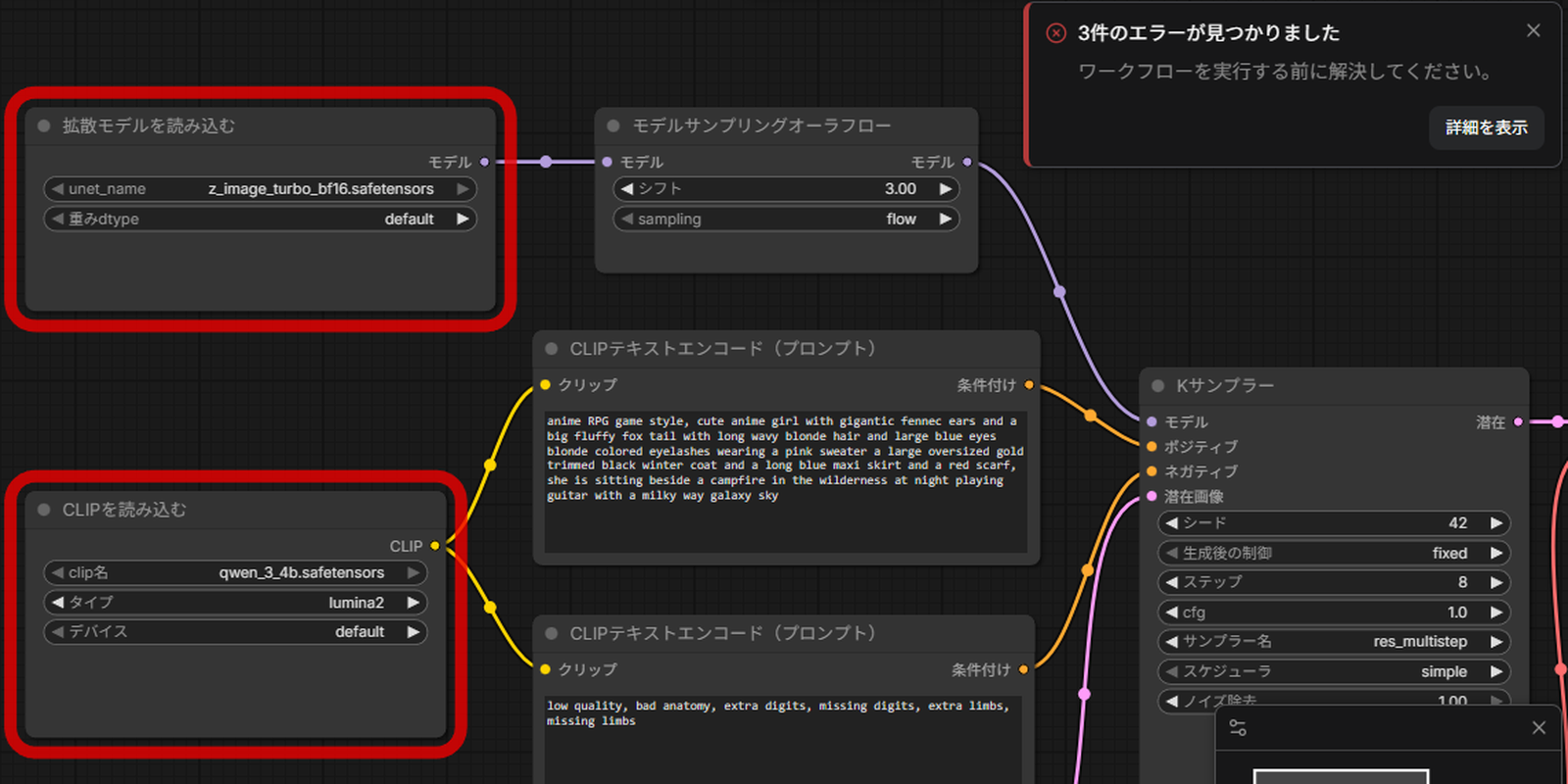Open the タイプ lumina2 dropdown
The height and width of the screenshot is (784, 1568).
click(x=235, y=603)
